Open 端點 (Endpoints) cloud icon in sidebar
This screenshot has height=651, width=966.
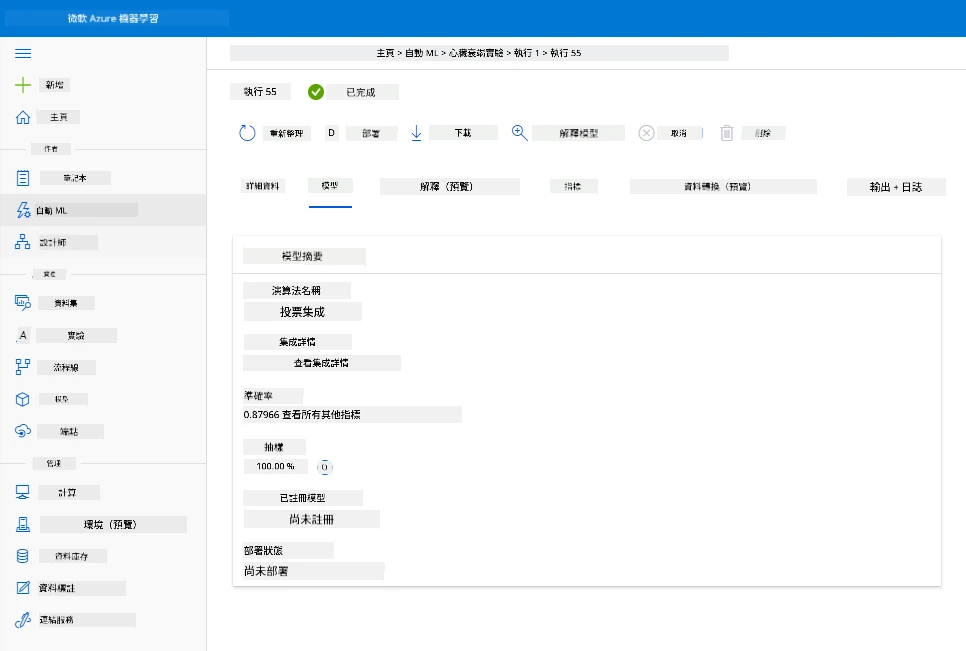coord(23,431)
